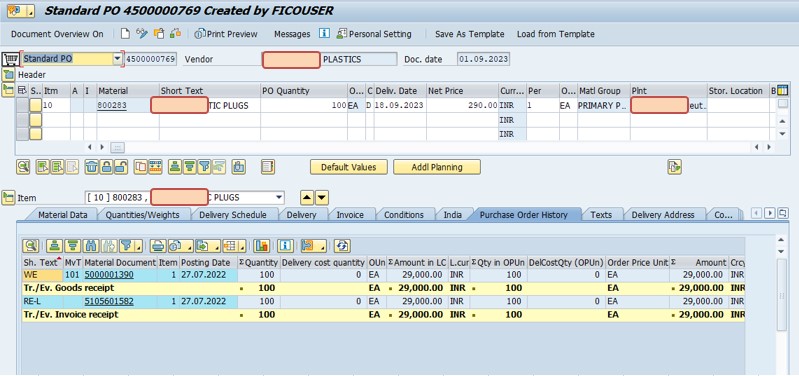This screenshot has height=376, width=799.
Task: Click Sort Descending in PO history toolbar
Action: (x=73, y=246)
